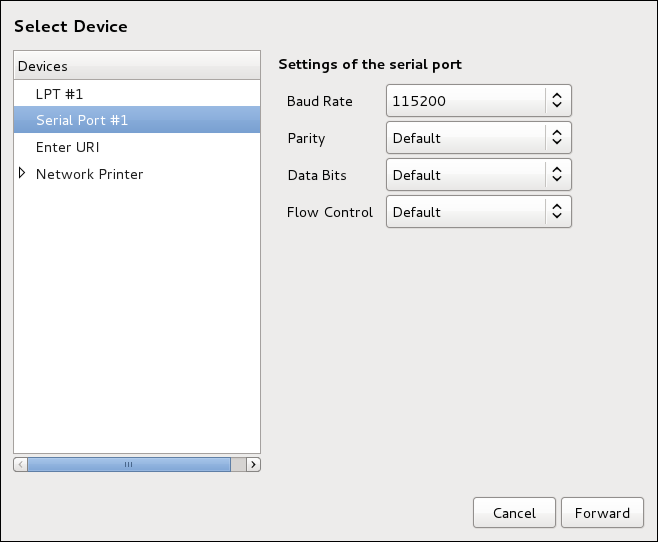Click the horizontal scrollbar left arrow
658x542 pixels.
[21, 464]
